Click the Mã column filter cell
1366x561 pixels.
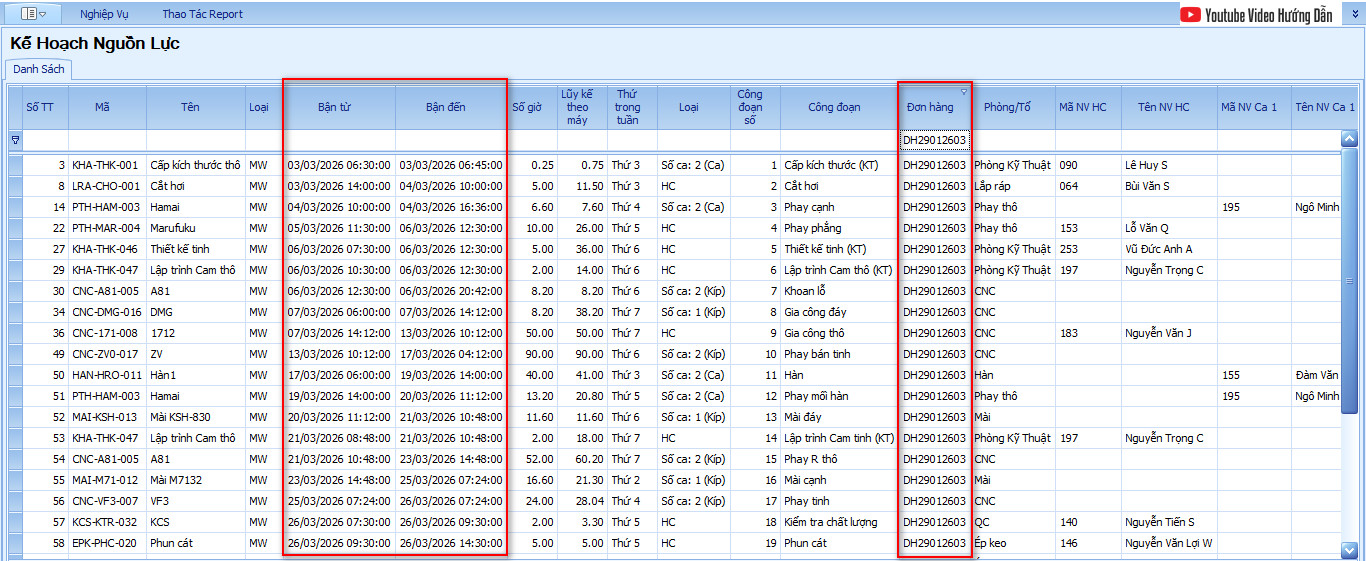[103, 140]
